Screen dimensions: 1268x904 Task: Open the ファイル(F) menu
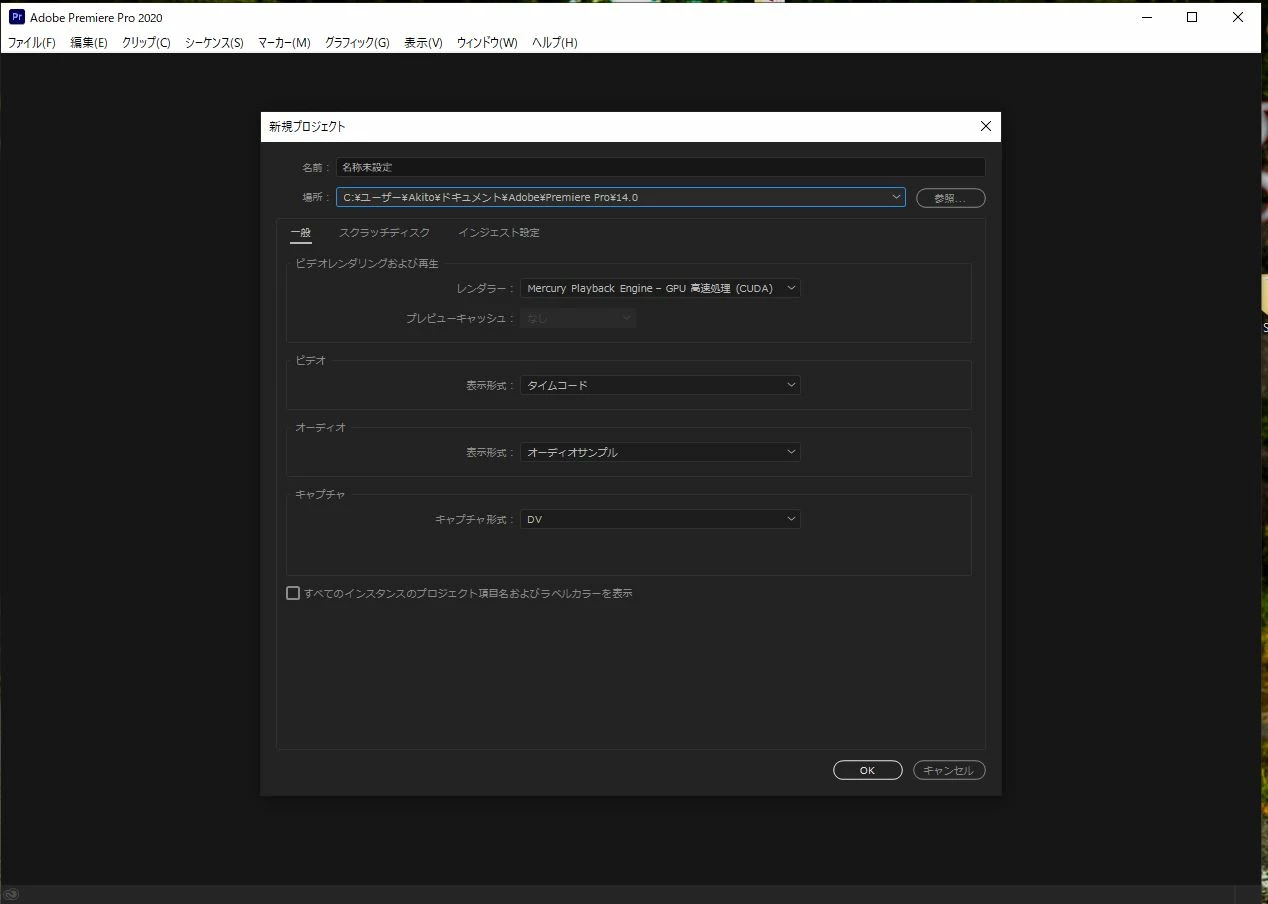tap(32, 43)
